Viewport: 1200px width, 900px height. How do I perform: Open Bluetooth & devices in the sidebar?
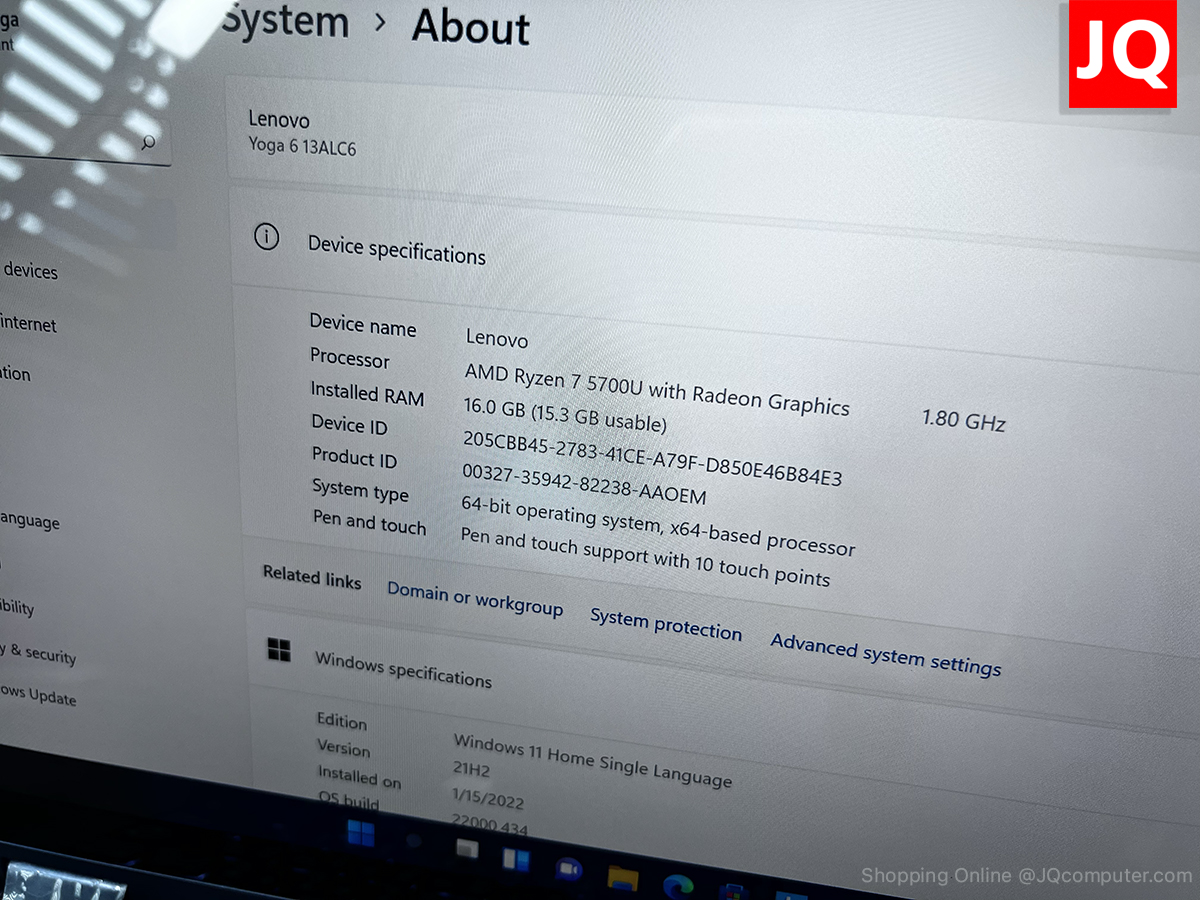click(30, 271)
